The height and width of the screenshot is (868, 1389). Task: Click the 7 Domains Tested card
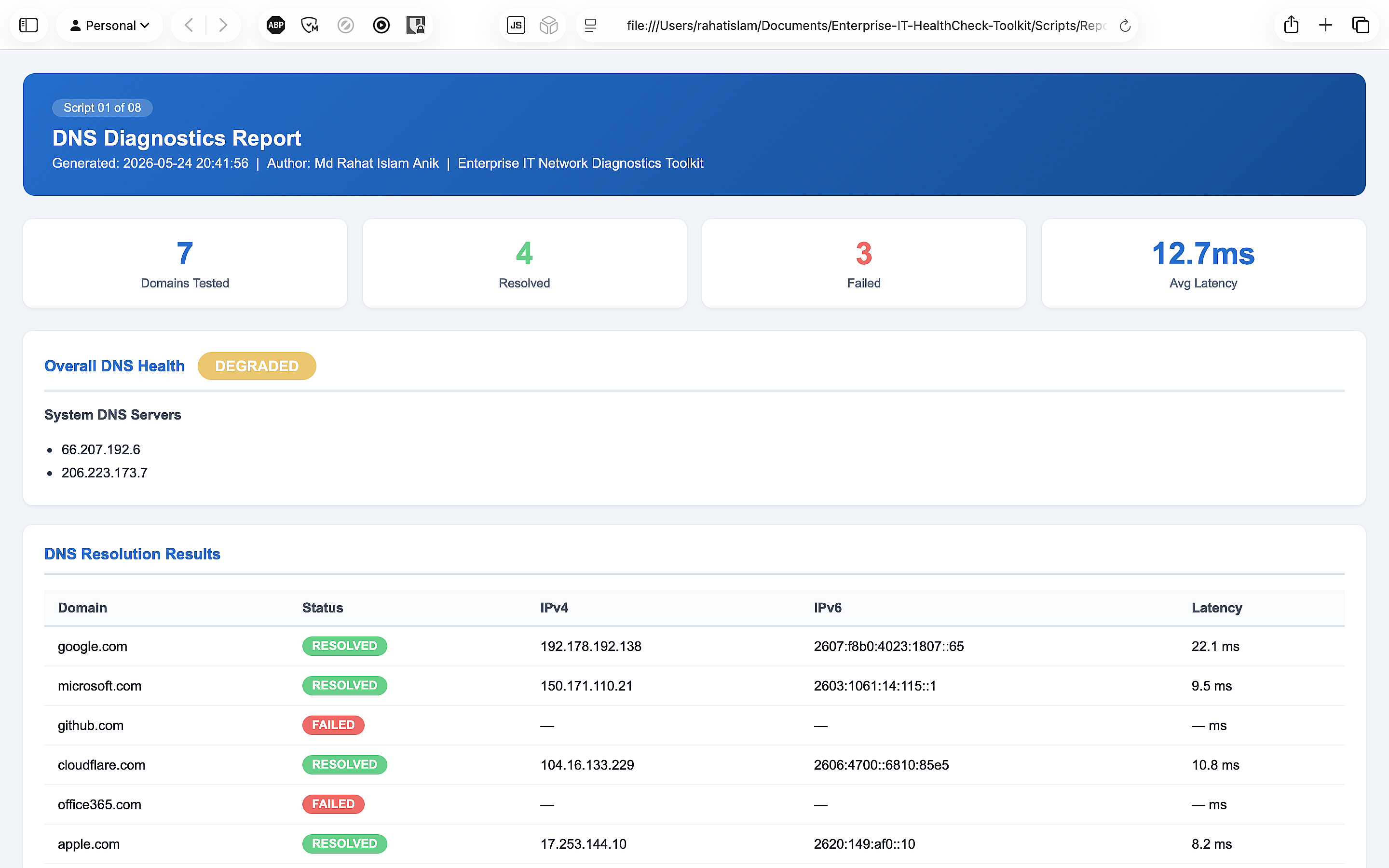185,263
